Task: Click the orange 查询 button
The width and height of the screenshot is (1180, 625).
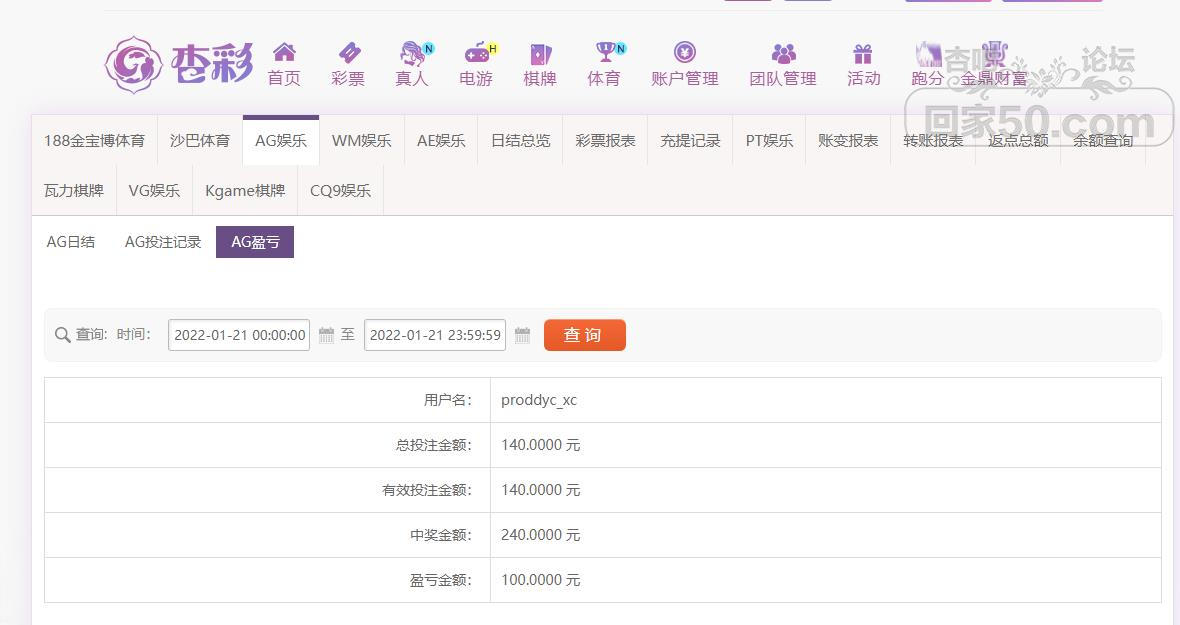Action: click(585, 335)
